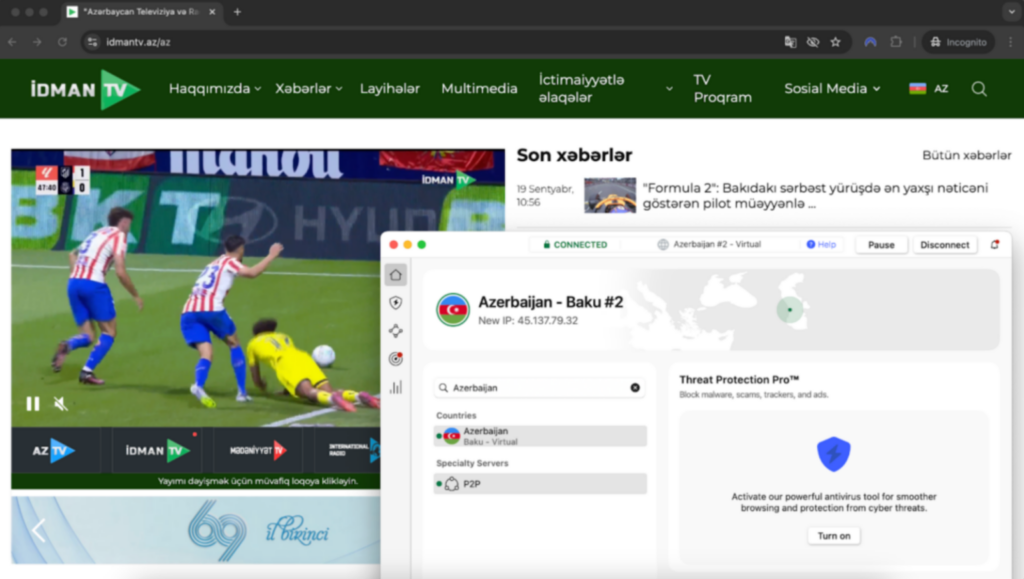
Task: Reload the idmantv.az page
Action: [62, 42]
